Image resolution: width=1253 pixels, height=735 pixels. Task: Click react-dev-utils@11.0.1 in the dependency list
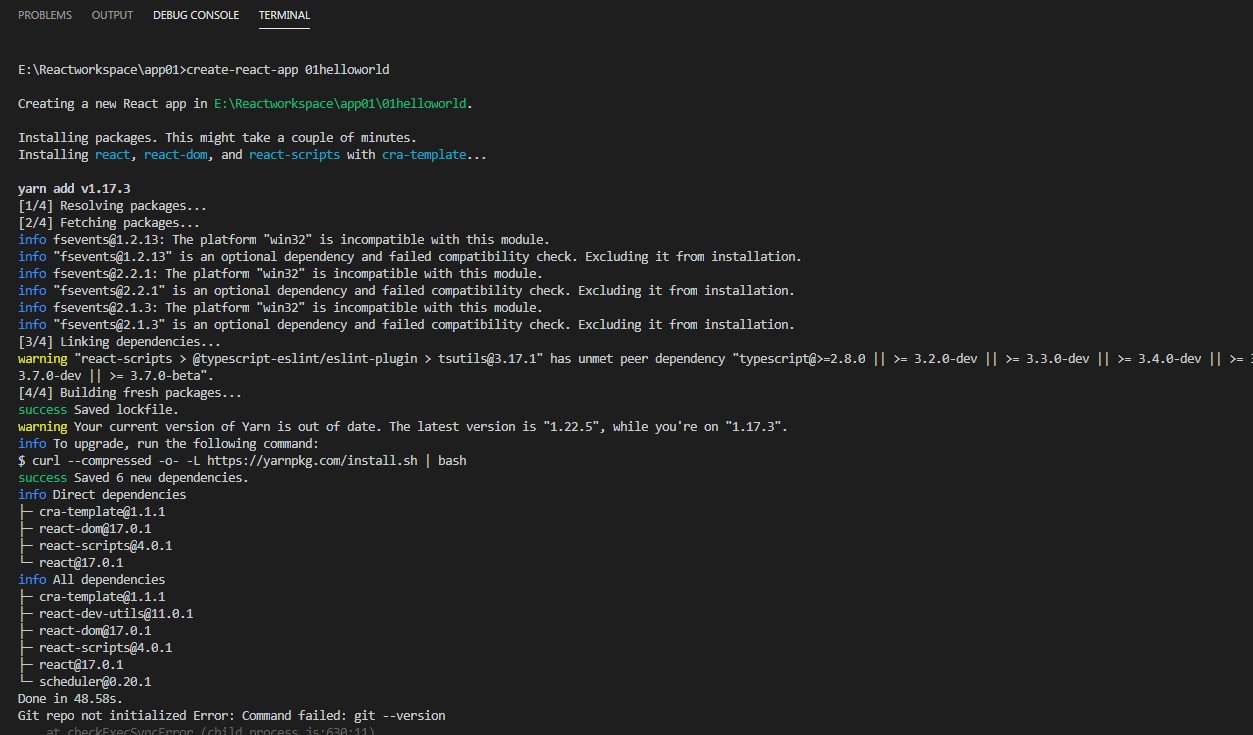click(116, 614)
